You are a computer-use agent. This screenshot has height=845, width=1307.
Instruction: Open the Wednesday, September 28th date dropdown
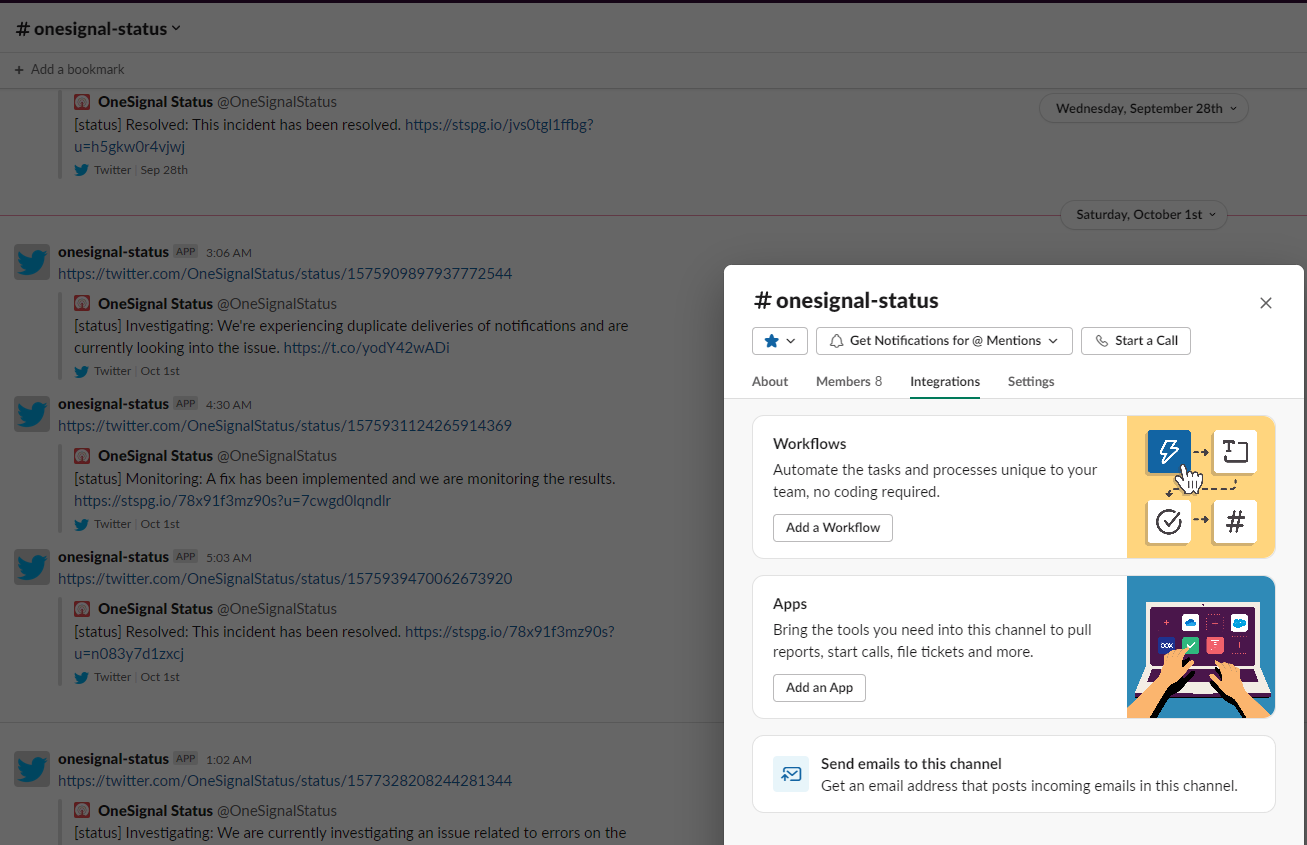(x=1144, y=108)
